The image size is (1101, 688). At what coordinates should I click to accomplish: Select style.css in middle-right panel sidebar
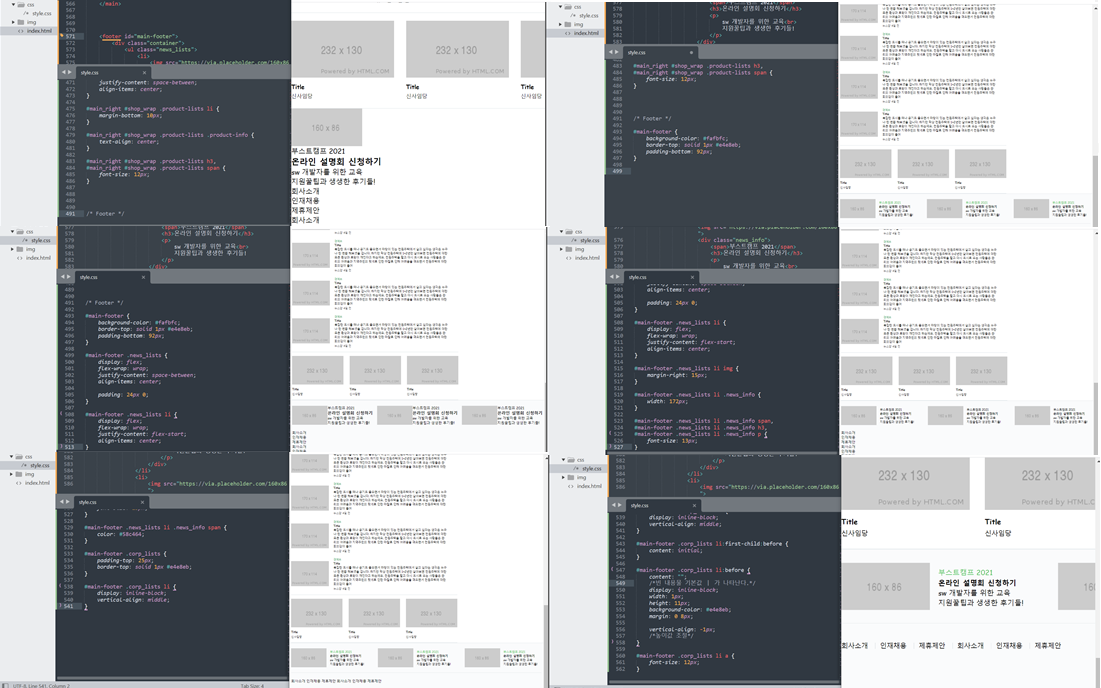point(589,240)
